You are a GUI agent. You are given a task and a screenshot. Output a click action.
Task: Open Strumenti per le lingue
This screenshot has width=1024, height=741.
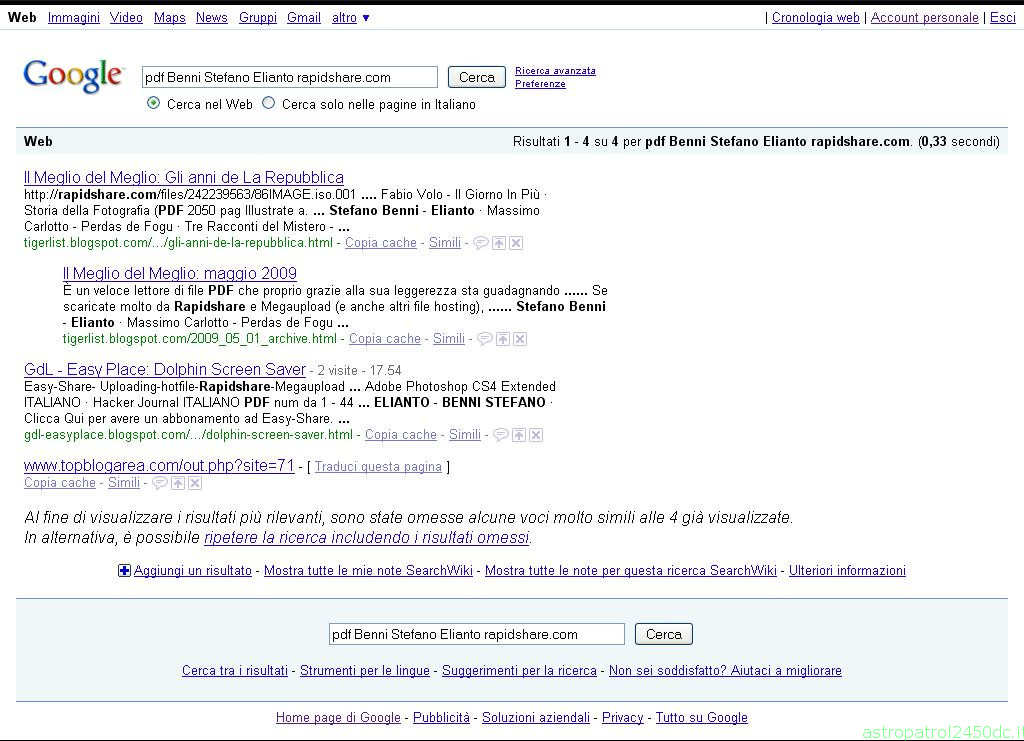point(364,670)
